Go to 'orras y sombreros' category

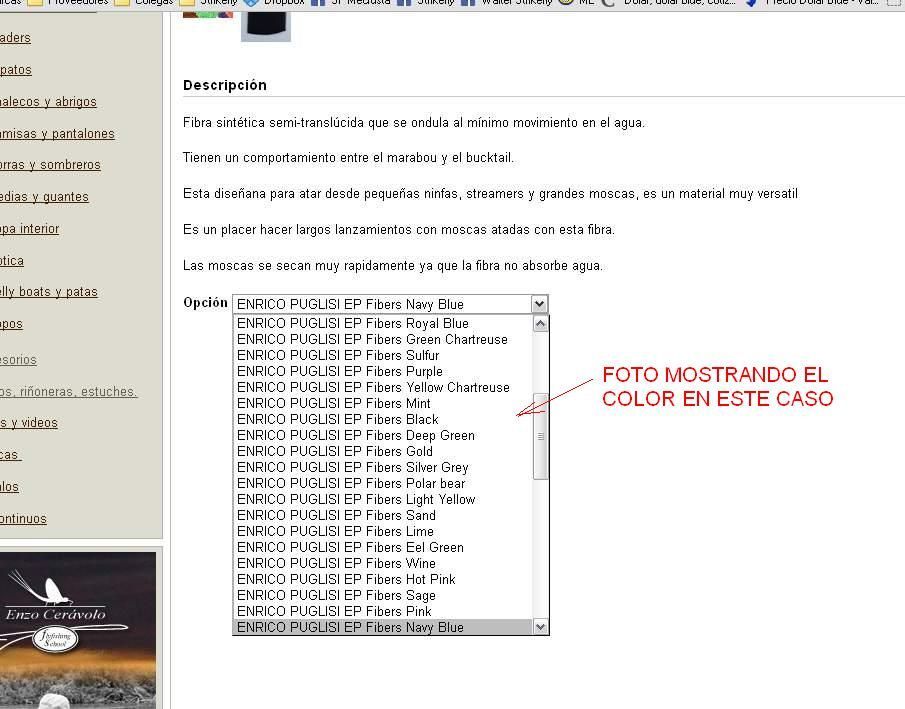point(50,165)
